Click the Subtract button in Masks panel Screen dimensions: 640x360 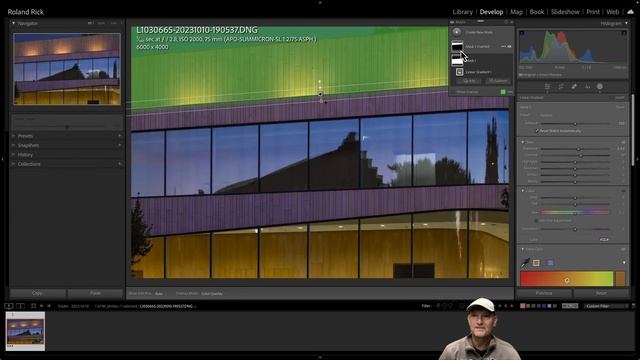click(x=498, y=81)
